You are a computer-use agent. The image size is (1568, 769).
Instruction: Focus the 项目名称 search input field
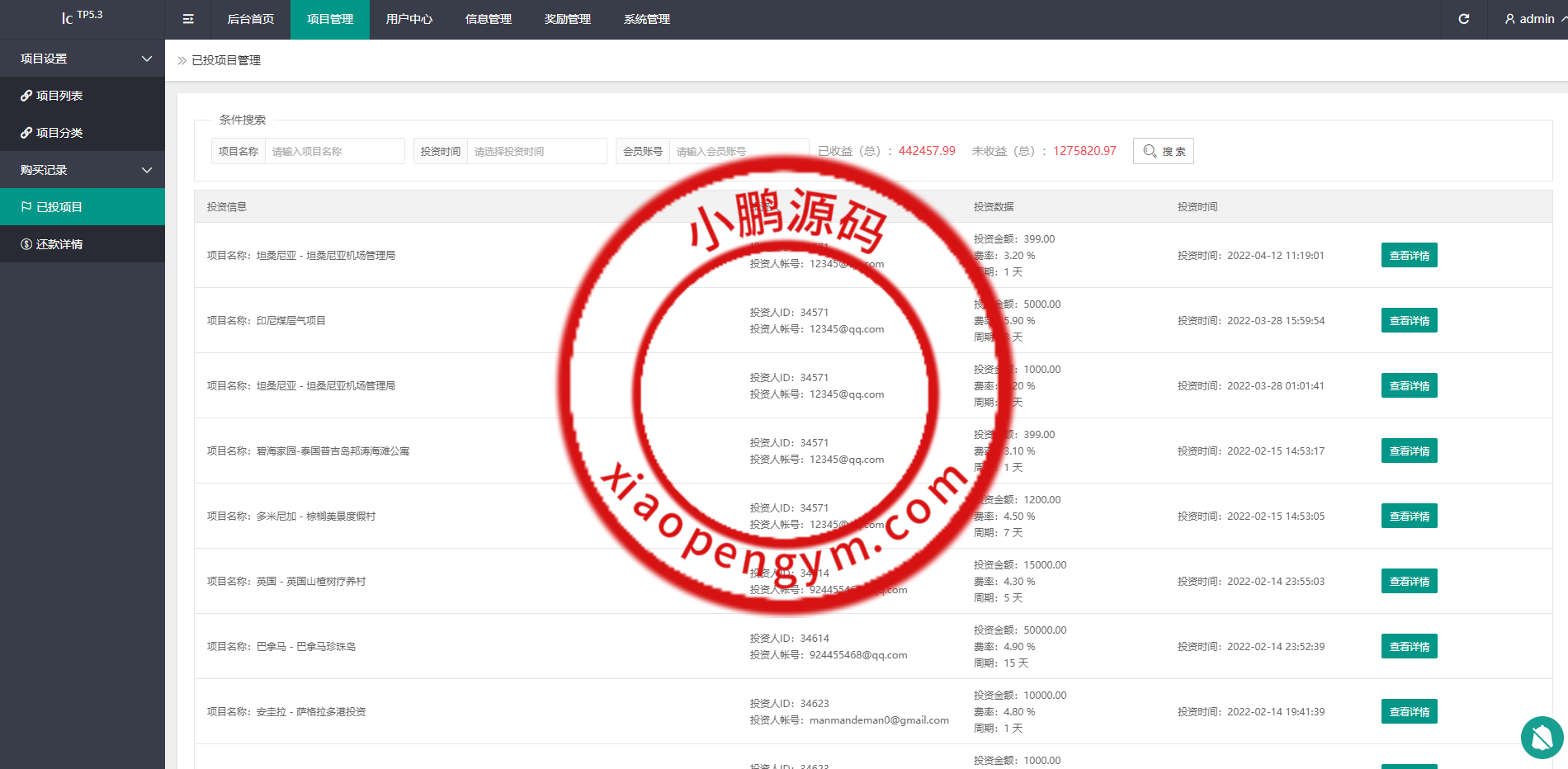click(x=334, y=151)
